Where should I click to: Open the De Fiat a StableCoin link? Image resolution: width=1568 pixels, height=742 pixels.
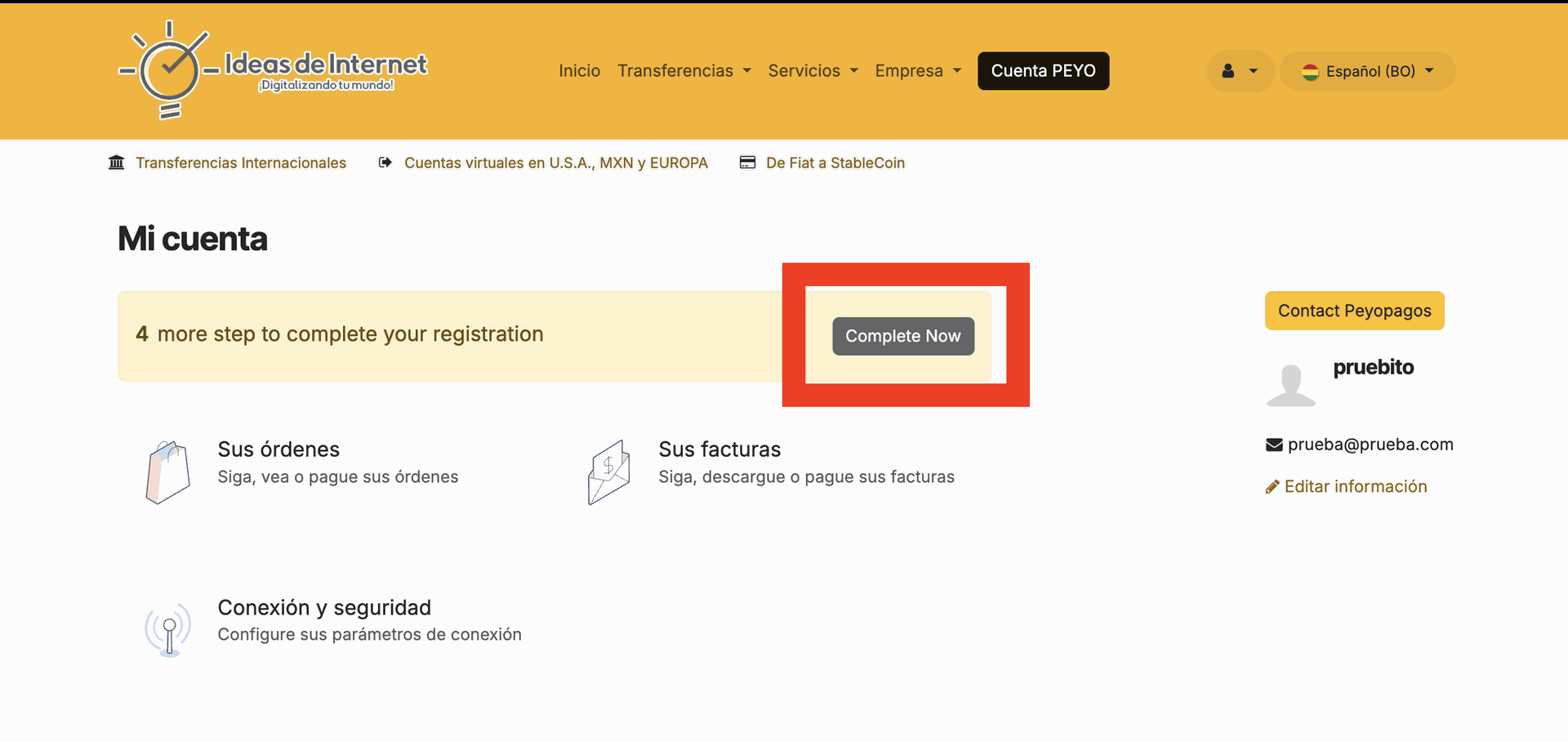[835, 163]
